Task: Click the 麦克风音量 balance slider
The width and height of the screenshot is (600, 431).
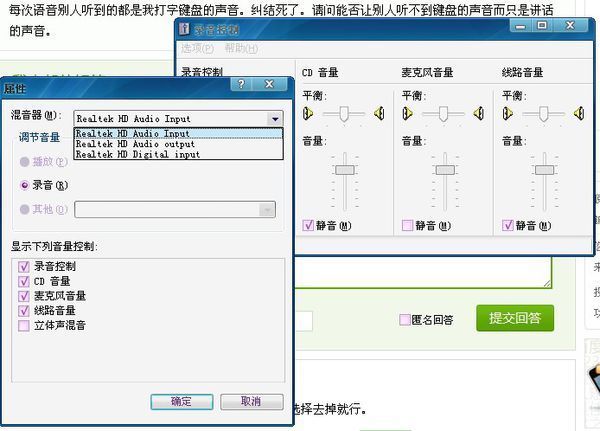Action: click(443, 113)
